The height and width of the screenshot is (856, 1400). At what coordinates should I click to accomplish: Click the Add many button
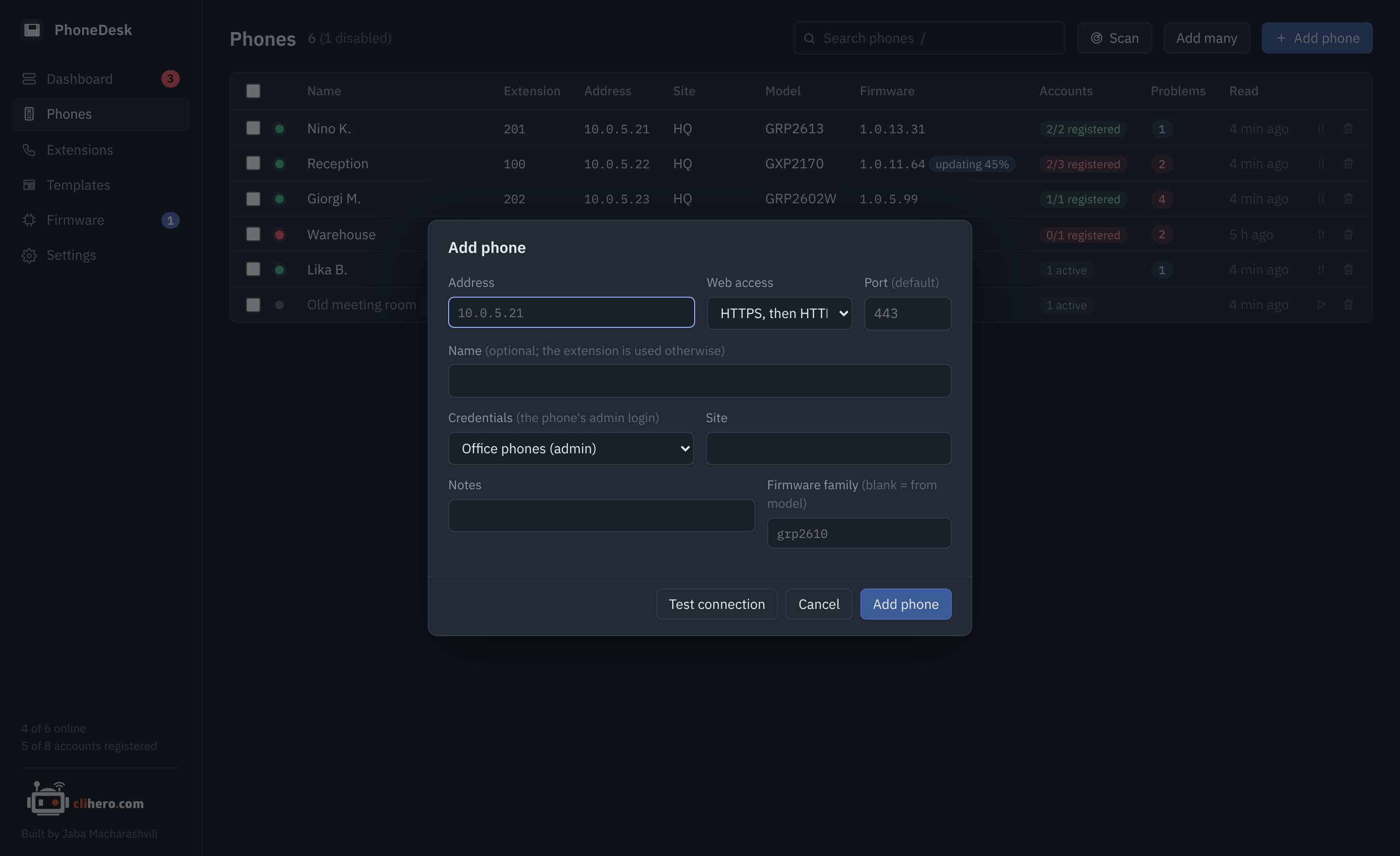coord(1206,38)
